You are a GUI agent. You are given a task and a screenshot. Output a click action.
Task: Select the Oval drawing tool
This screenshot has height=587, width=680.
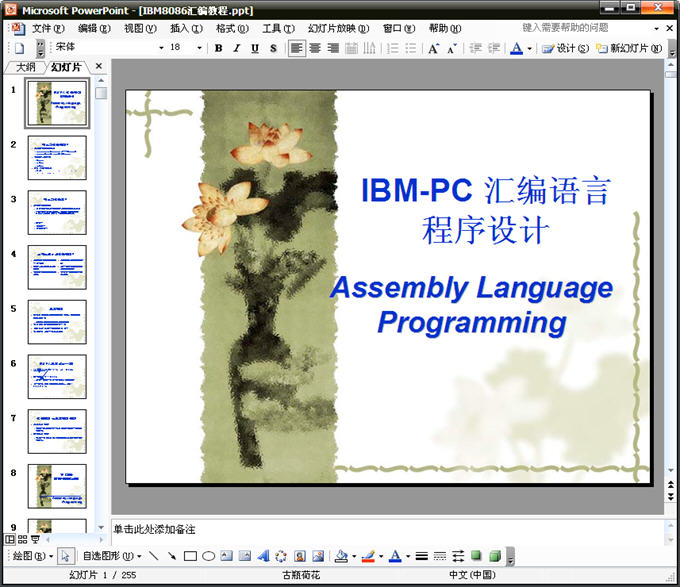(209, 556)
